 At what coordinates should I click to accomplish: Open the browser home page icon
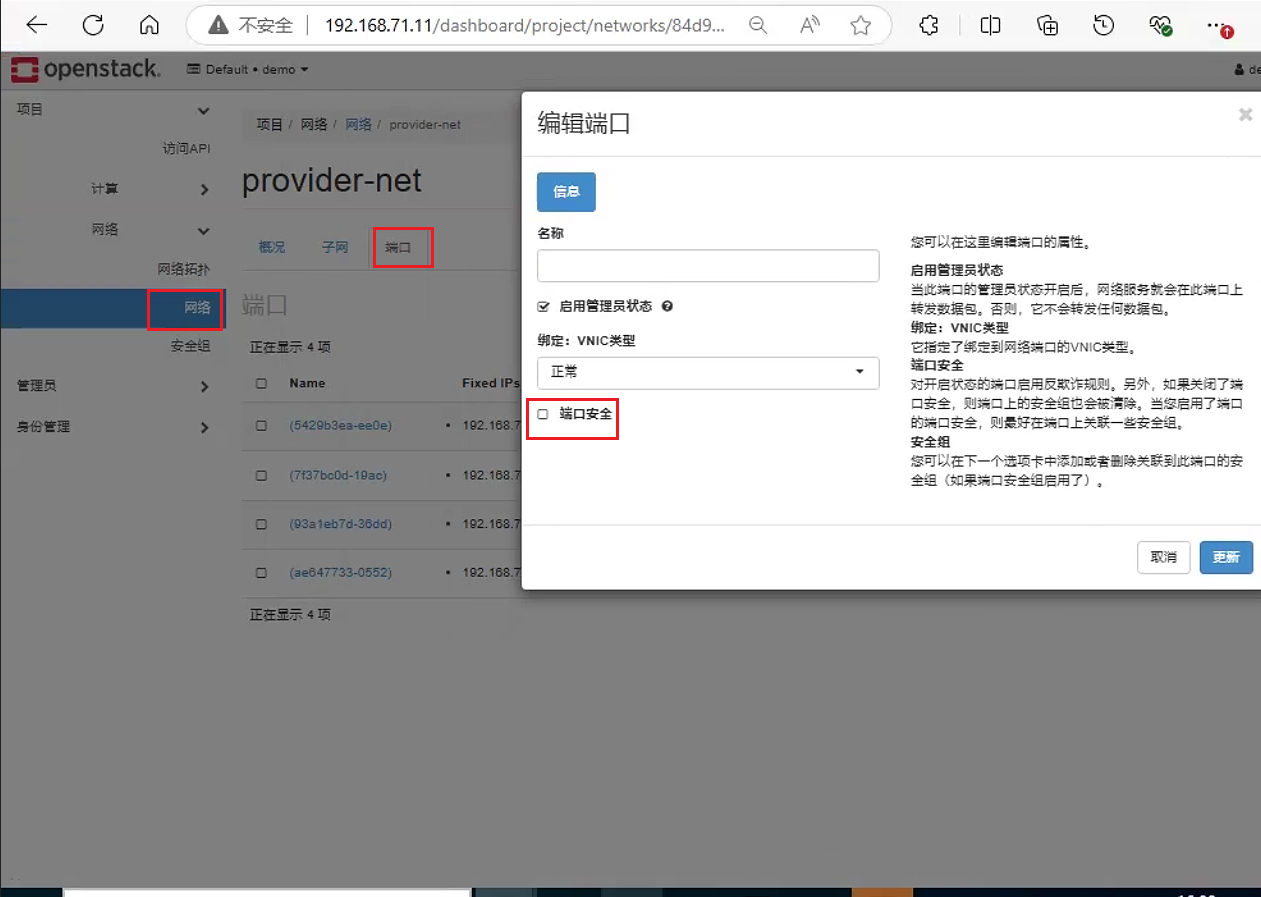[149, 25]
